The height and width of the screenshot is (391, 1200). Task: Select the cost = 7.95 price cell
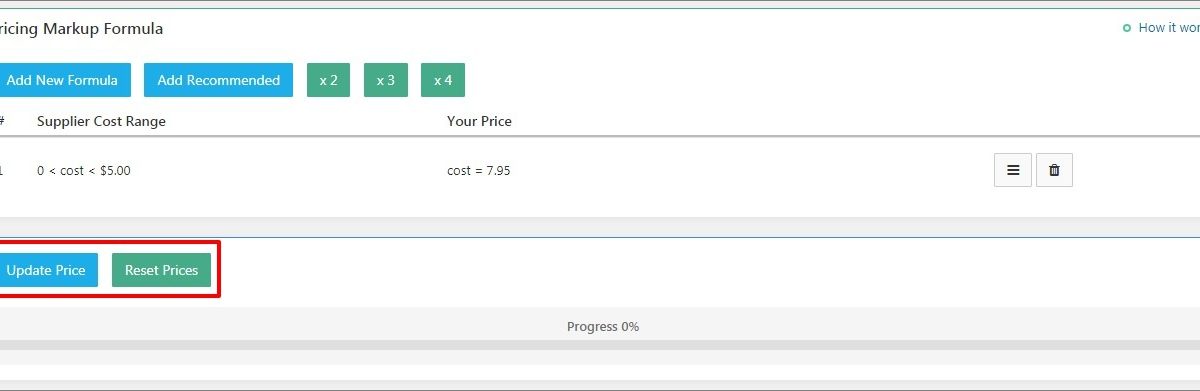point(479,171)
